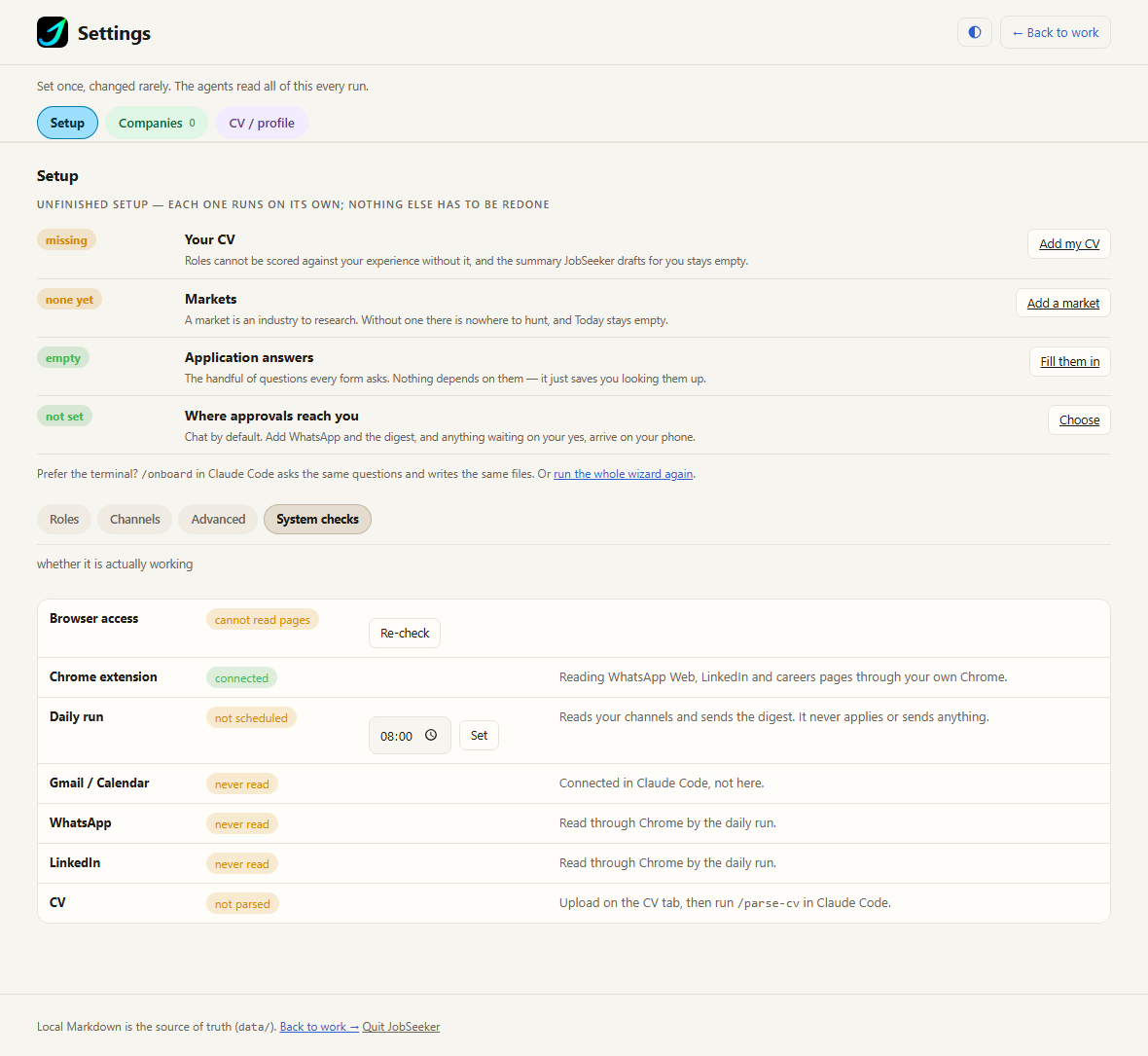
Task: Go back via the 'Back to work' button
Action: pos(1055,32)
